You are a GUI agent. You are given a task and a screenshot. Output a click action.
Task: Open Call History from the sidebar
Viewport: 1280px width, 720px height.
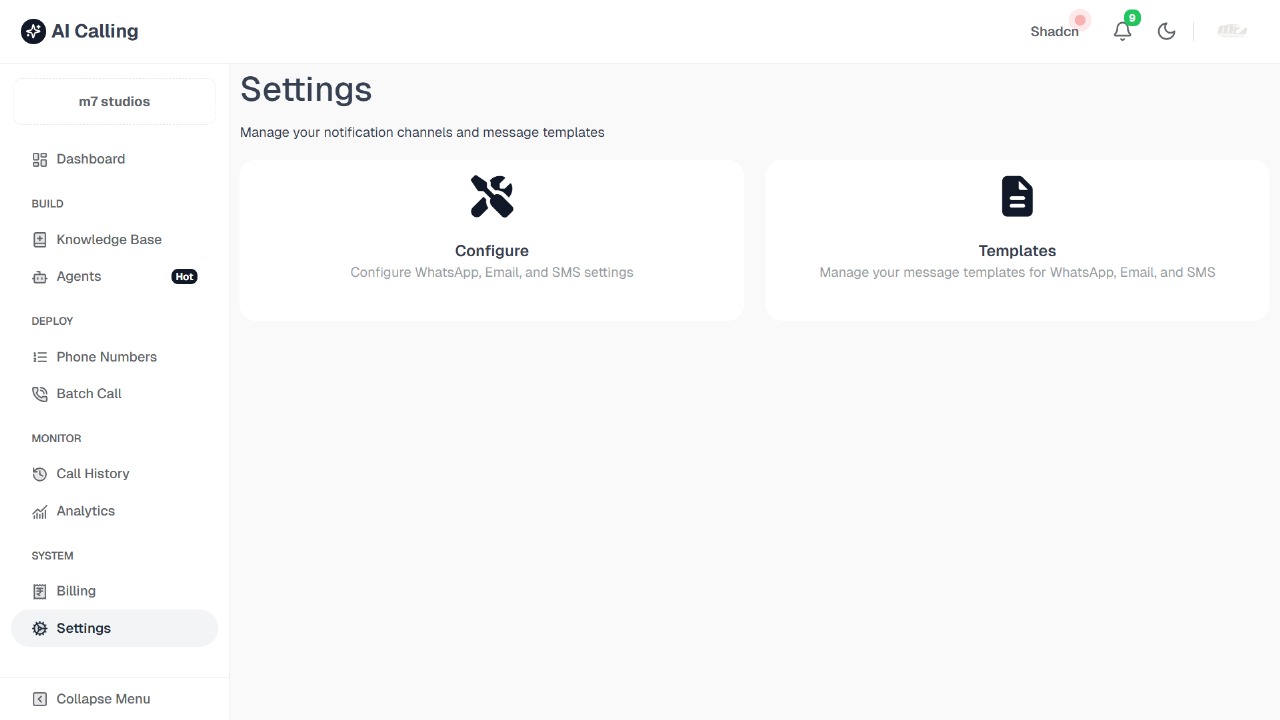coord(92,473)
